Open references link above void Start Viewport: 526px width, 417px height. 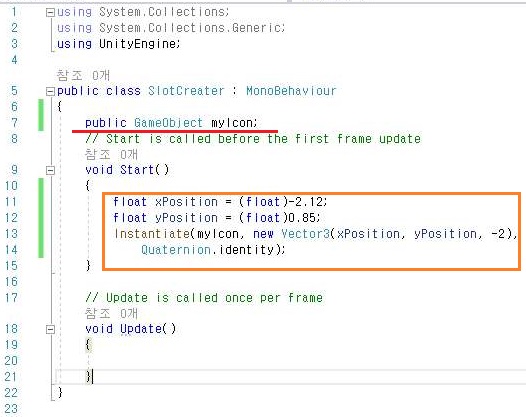coord(111,154)
